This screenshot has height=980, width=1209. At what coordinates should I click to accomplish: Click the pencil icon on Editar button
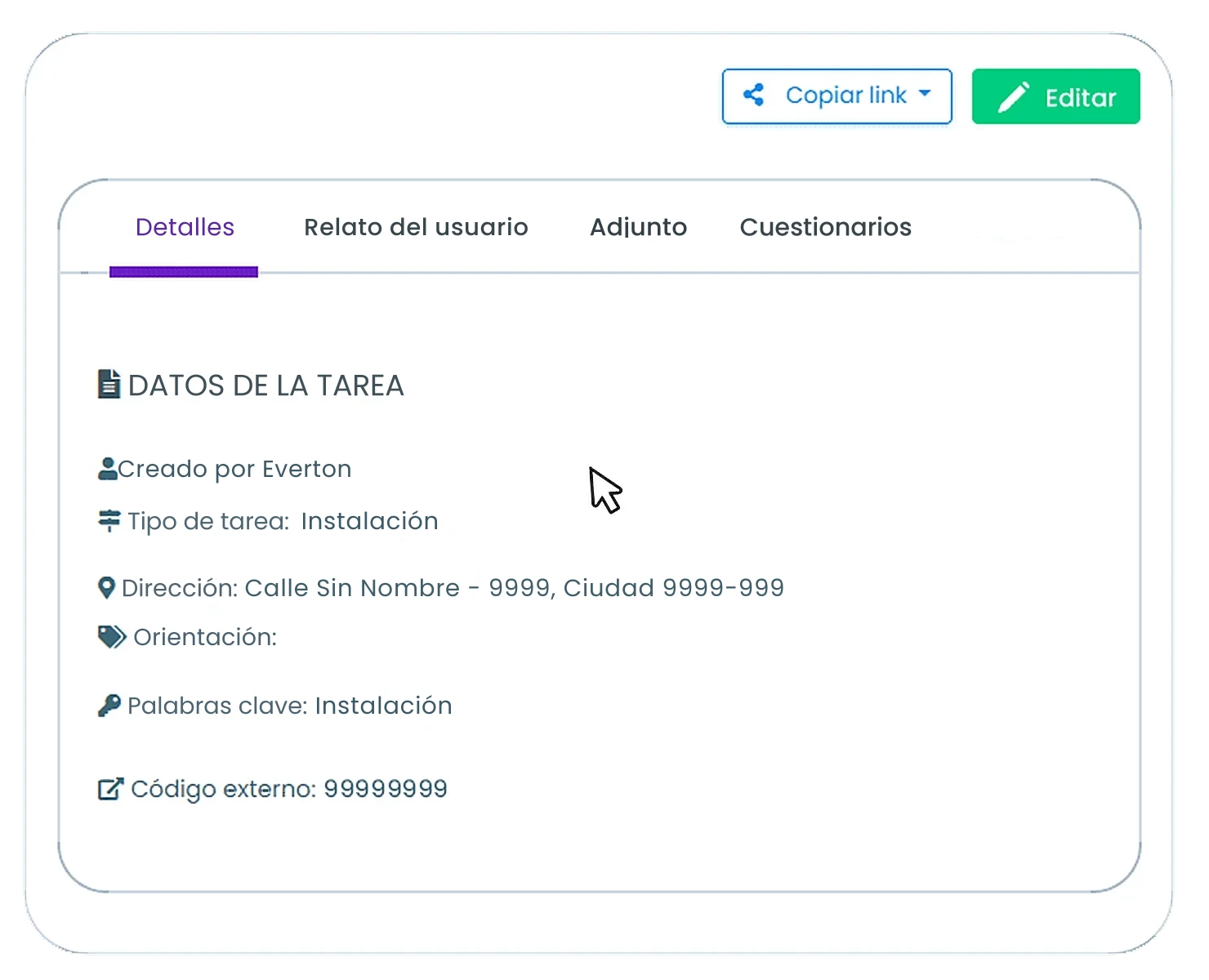(x=1014, y=97)
